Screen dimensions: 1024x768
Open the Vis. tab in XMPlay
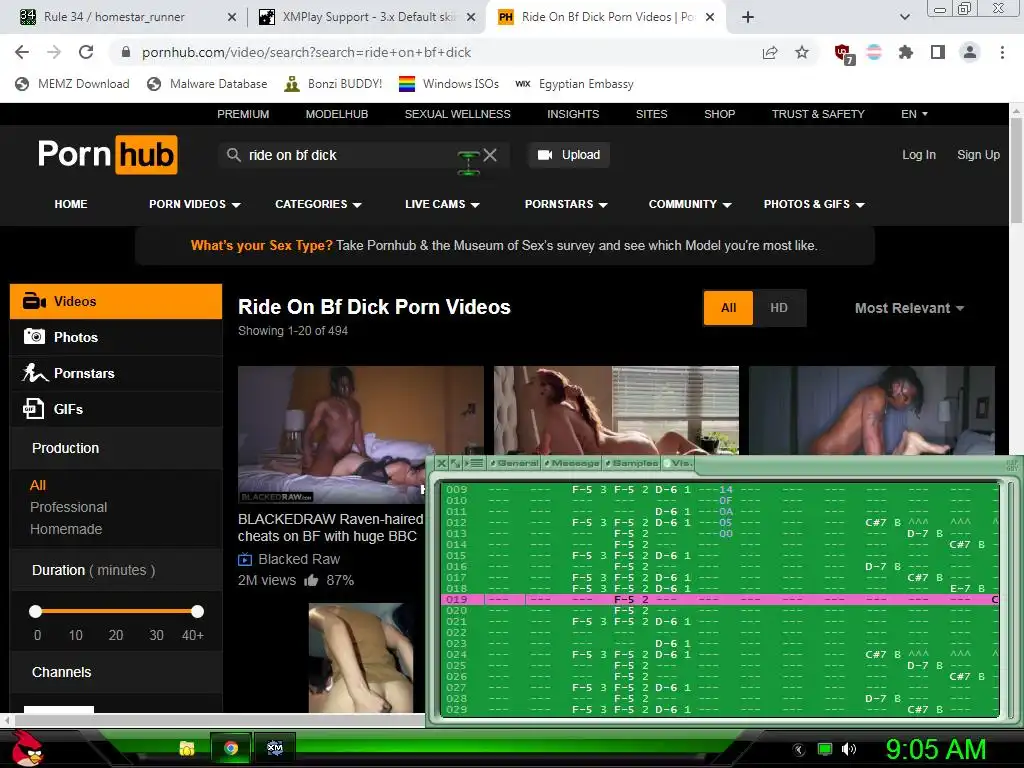coord(678,463)
